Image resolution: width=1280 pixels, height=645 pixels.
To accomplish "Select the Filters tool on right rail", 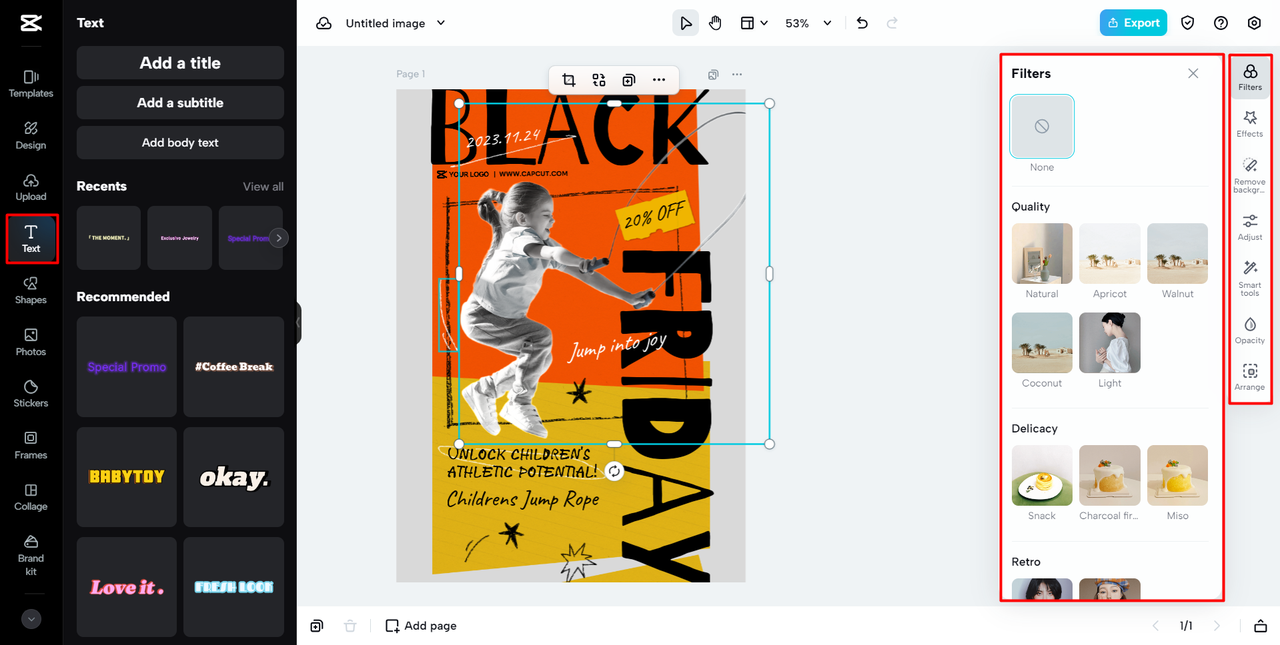I will click(1250, 77).
